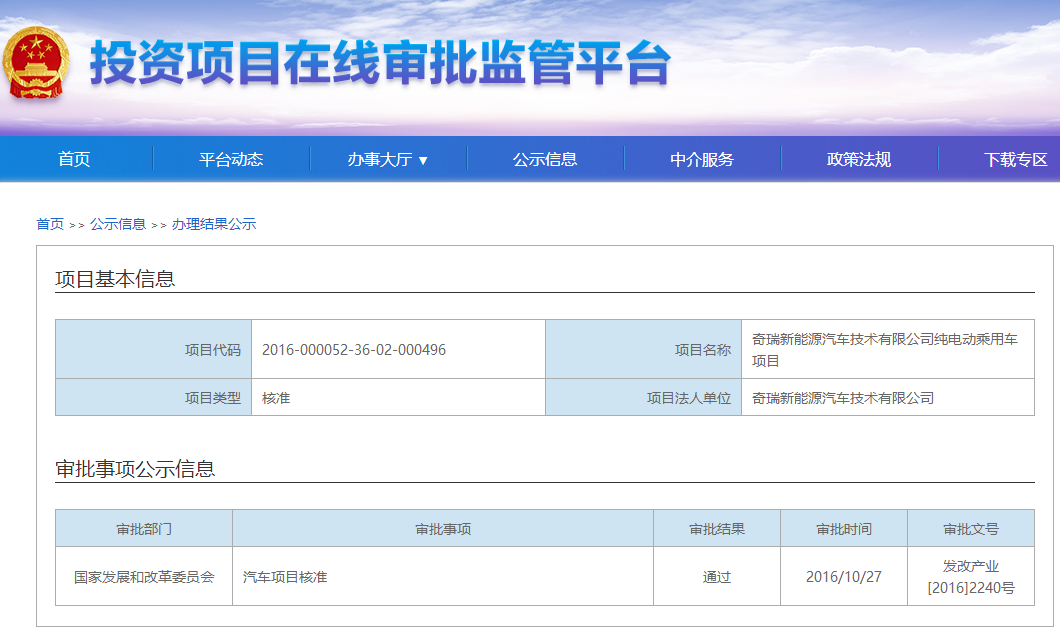Open the 发改产业[2016]2240号 document link

969,576
